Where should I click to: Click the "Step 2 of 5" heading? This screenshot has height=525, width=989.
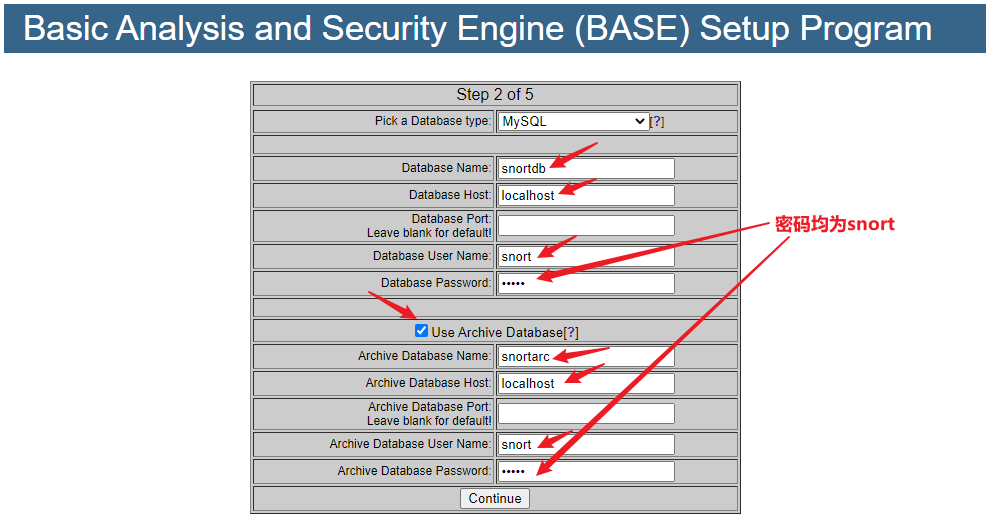coord(495,94)
